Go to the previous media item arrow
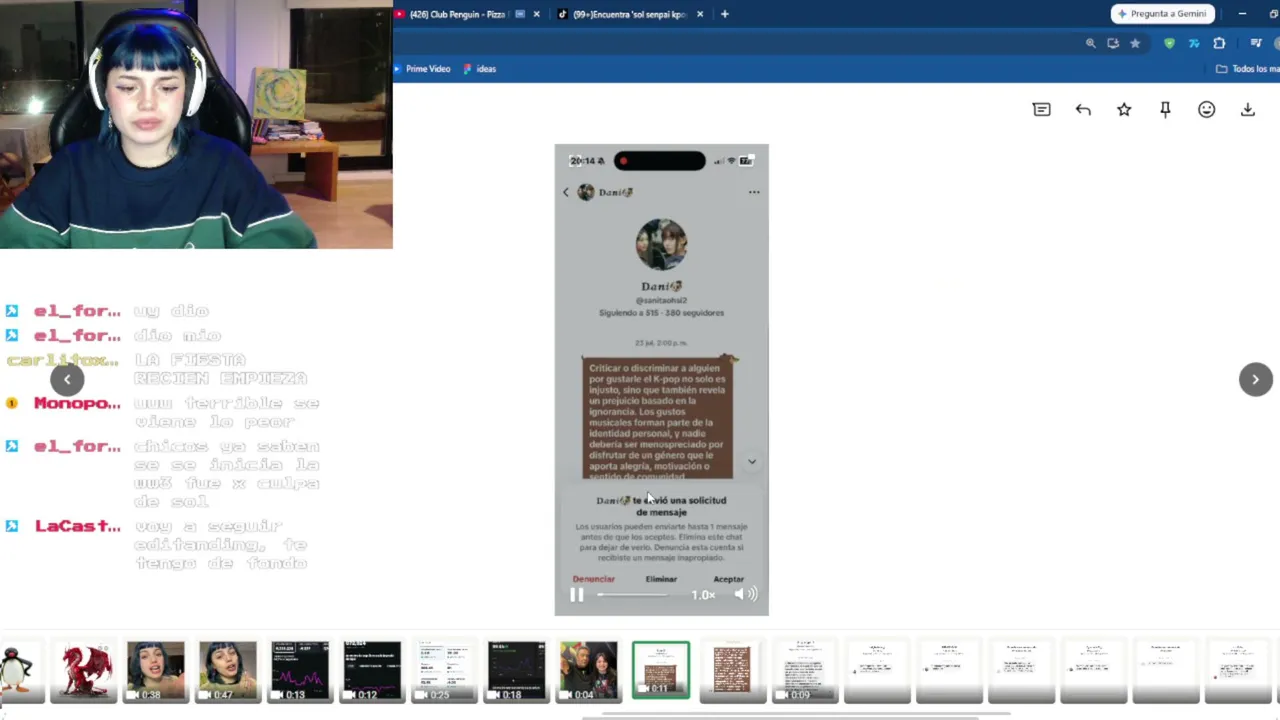 (67, 379)
